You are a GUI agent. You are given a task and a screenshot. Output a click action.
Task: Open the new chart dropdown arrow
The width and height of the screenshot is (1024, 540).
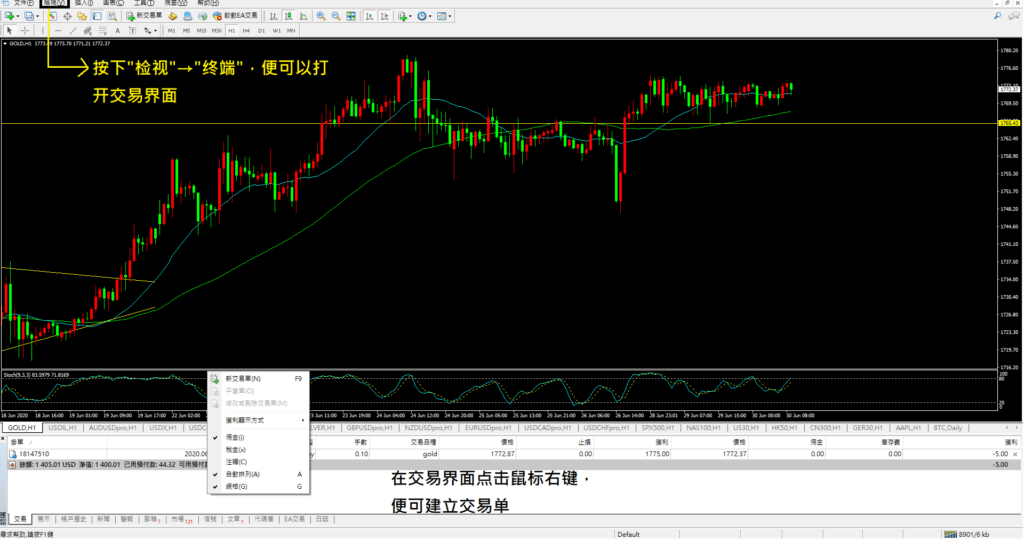tap(17, 17)
